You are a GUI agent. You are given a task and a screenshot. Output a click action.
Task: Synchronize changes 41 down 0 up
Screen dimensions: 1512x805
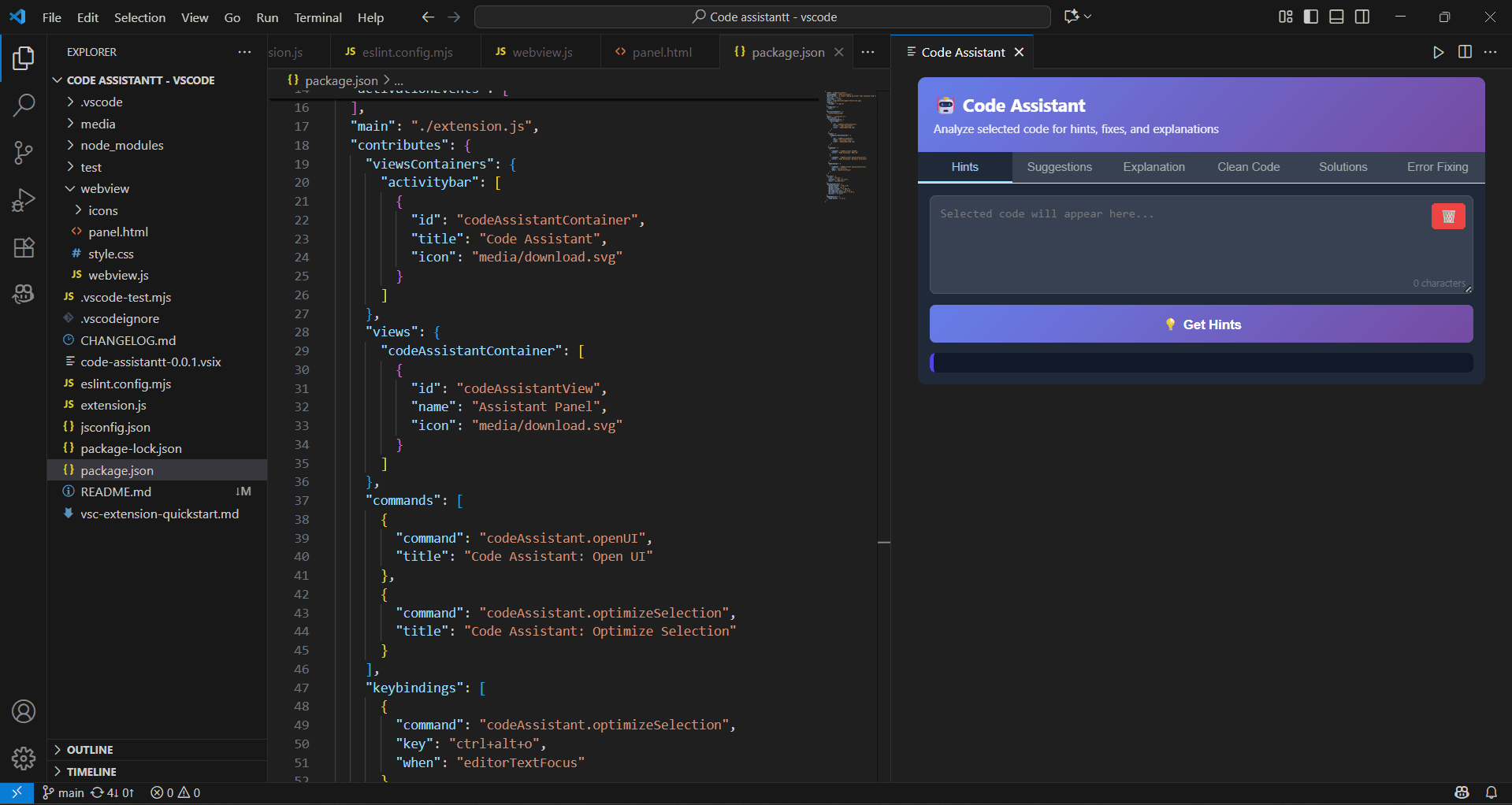113,792
